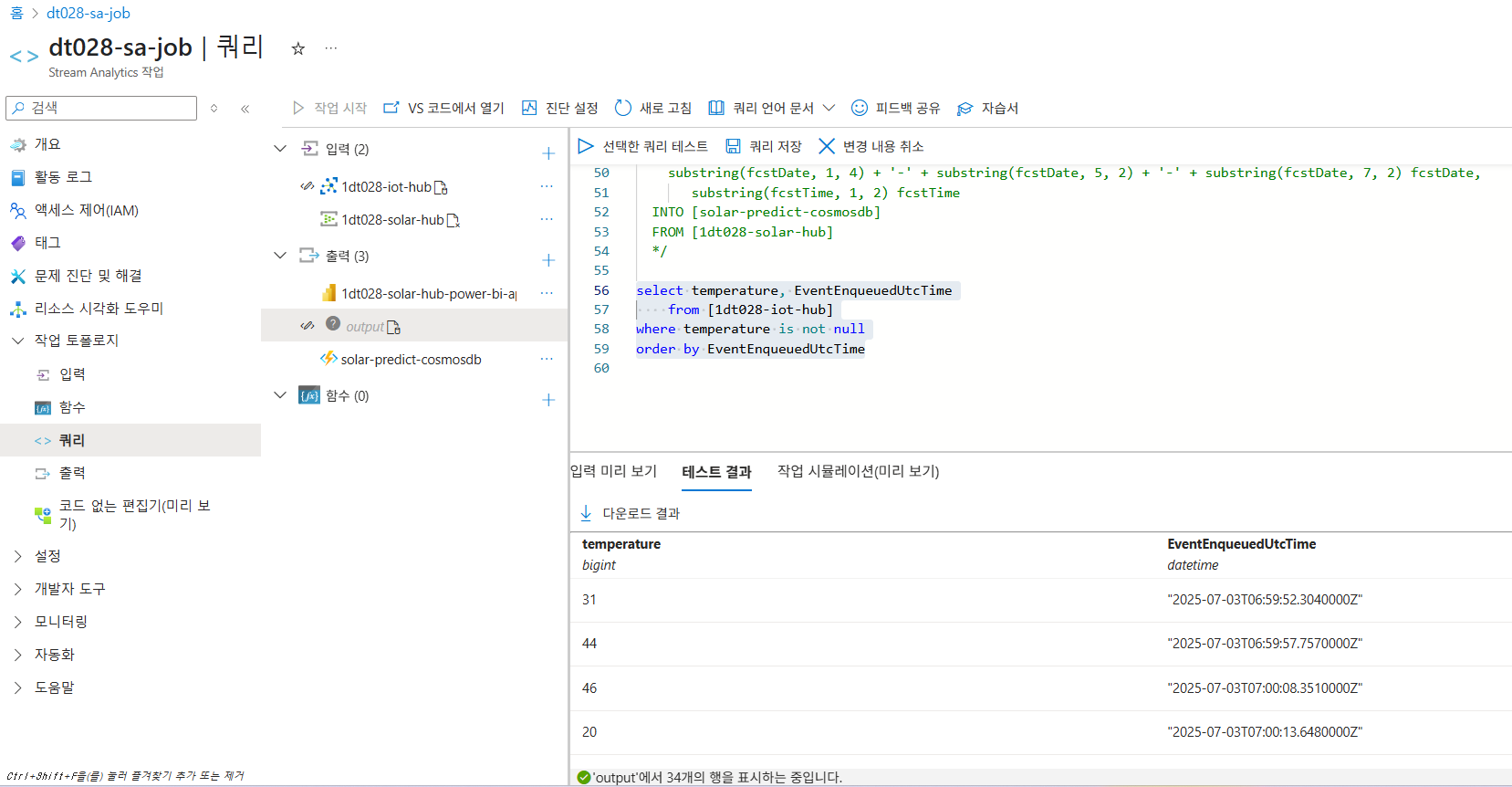Select the 1dt028-iot-hub input

387,187
